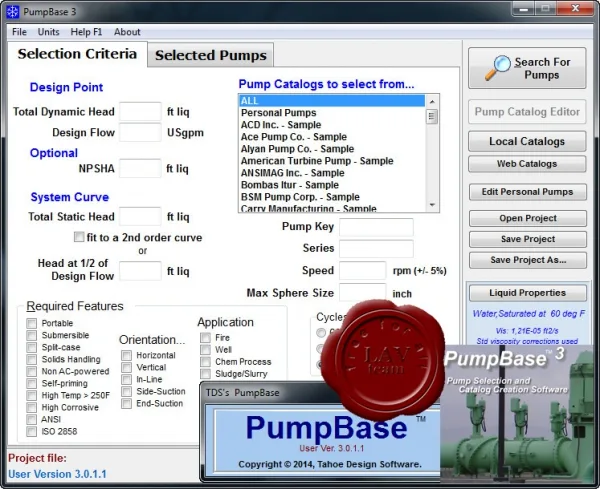This screenshot has width=600, height=489.
Task: Select ACD Inc. - Sample catalog
Action: (x=332, y=125)
